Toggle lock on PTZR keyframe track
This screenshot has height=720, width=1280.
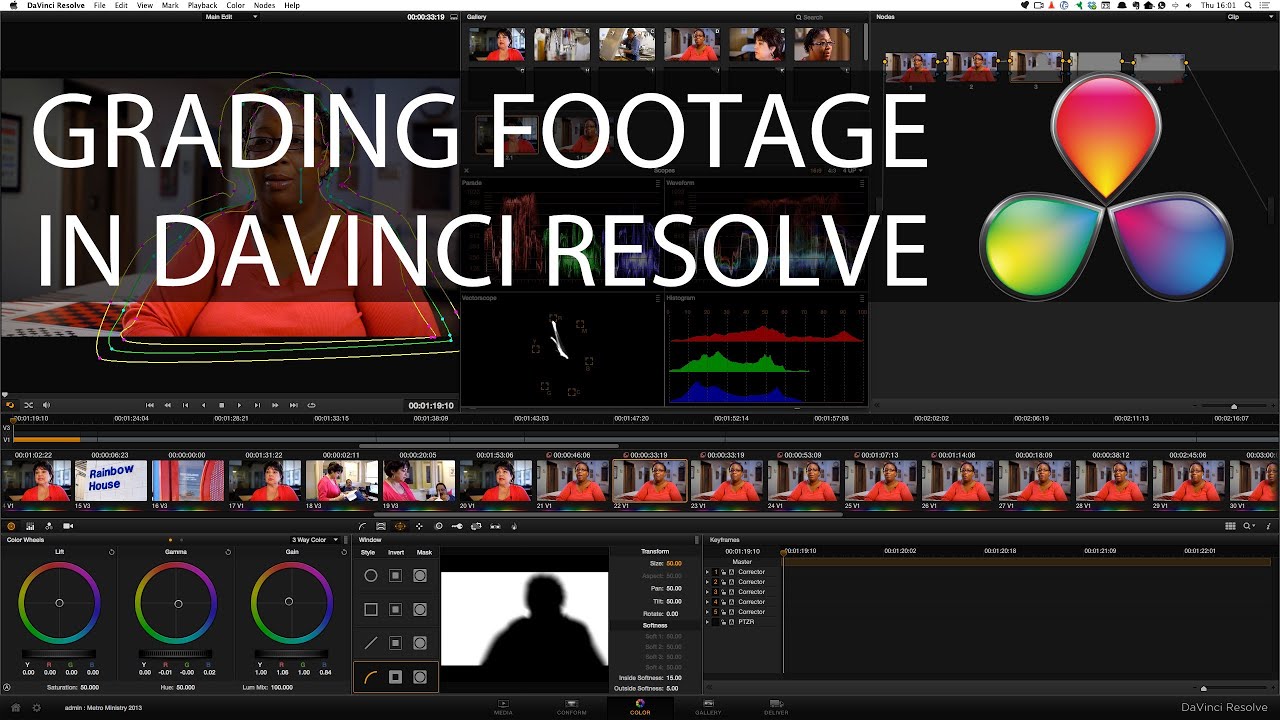(x=723, y=622)
